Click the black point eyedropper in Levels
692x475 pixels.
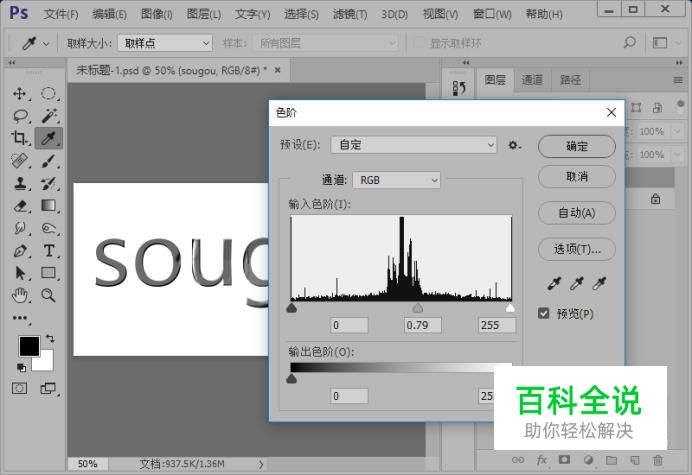[554, 283]
